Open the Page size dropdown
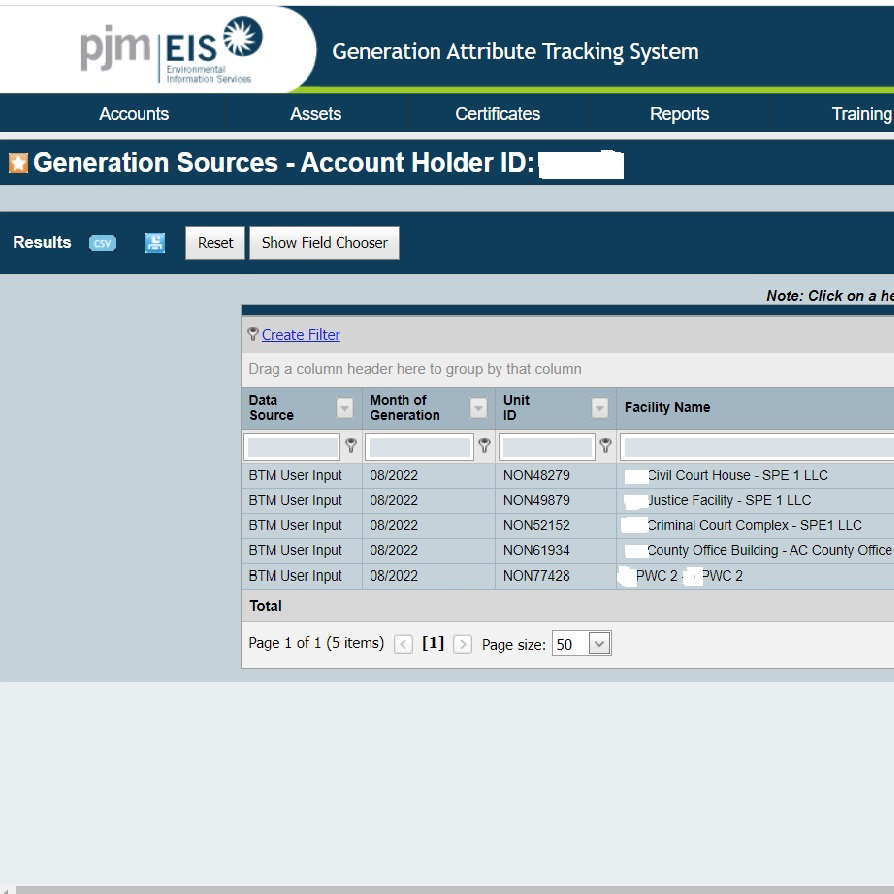 click(599, 644)
